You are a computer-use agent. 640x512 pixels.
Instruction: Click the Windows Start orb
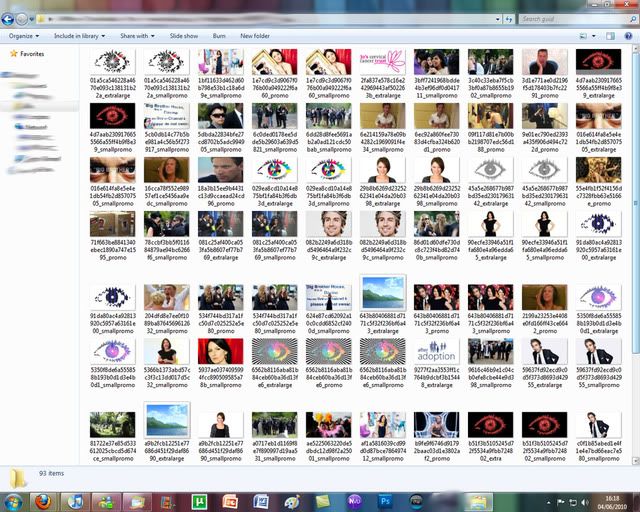point(14,500)
